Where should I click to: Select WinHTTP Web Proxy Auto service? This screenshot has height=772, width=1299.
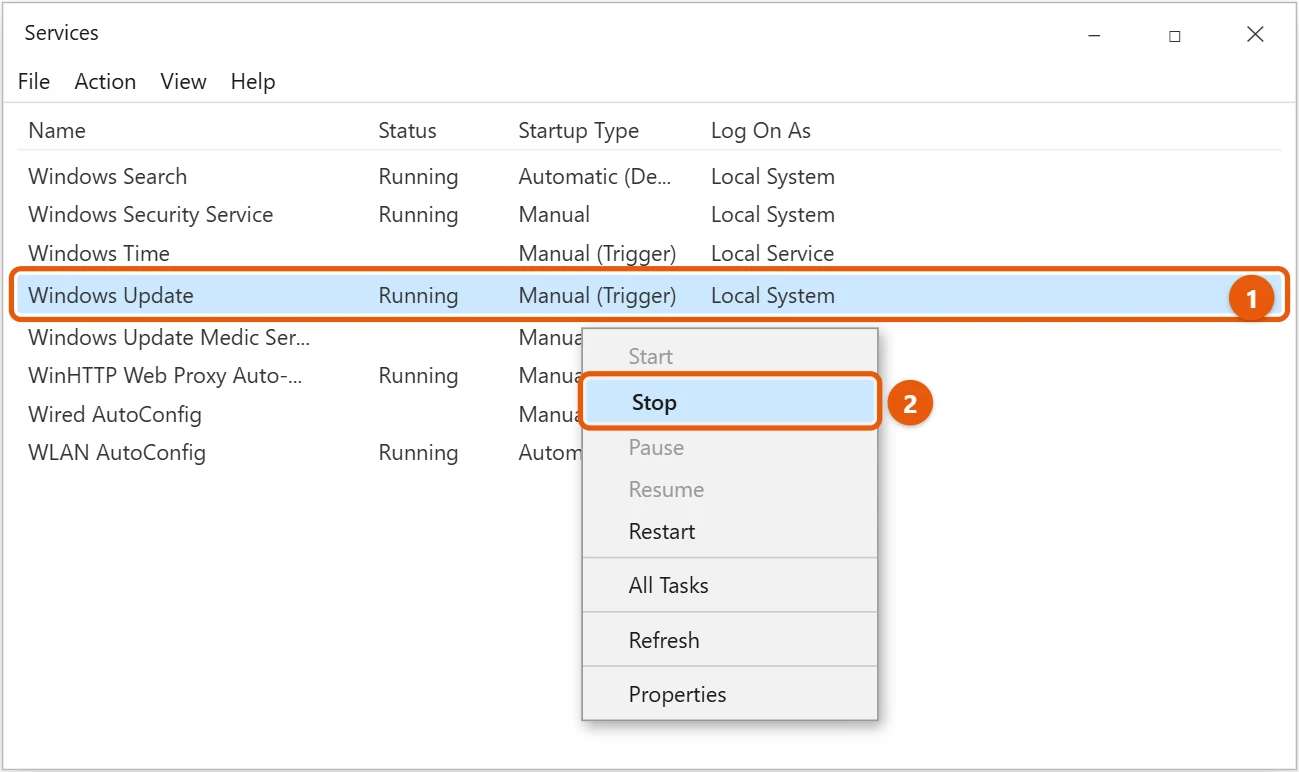(165, 376)
